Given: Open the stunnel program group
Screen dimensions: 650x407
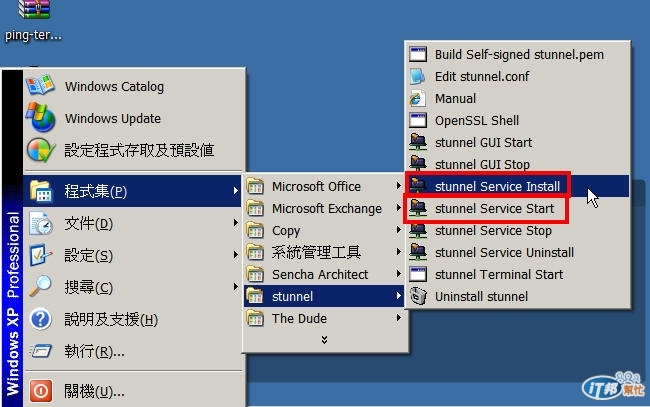Looking at the screenshot, I should [x=324, y=296].
